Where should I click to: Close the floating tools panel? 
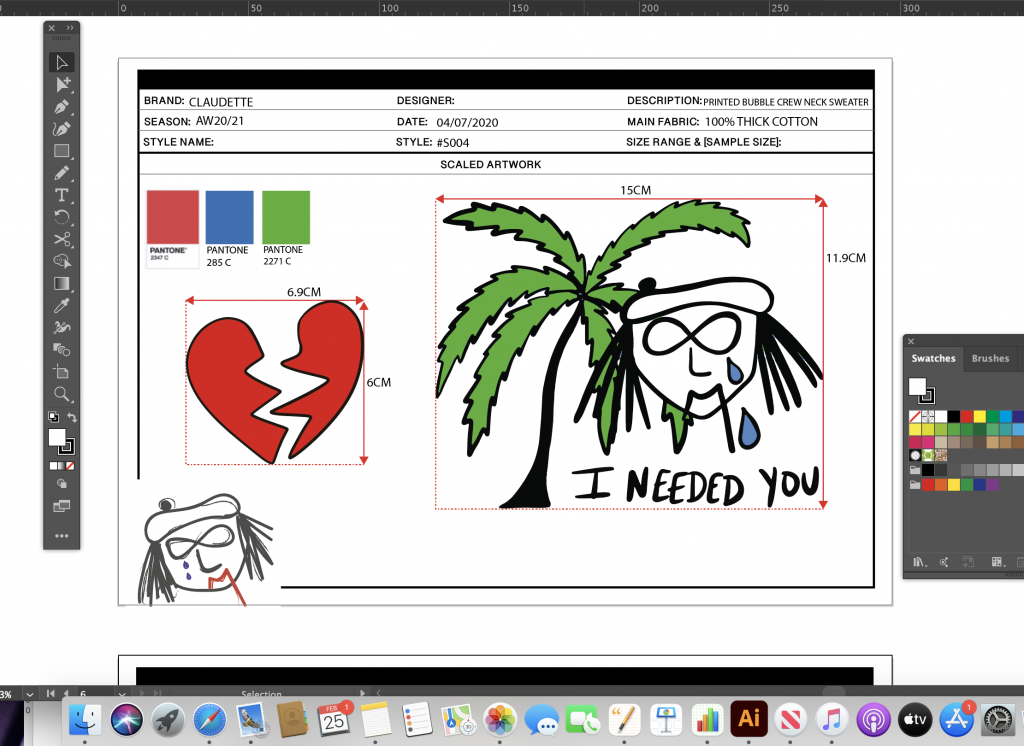52,28
